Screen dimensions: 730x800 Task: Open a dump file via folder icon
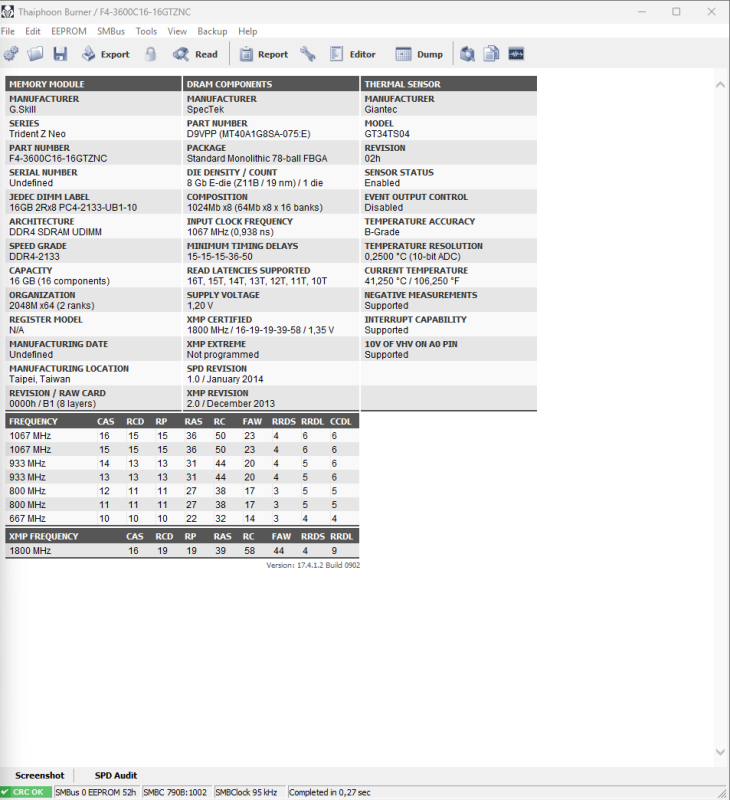point(35,54)
